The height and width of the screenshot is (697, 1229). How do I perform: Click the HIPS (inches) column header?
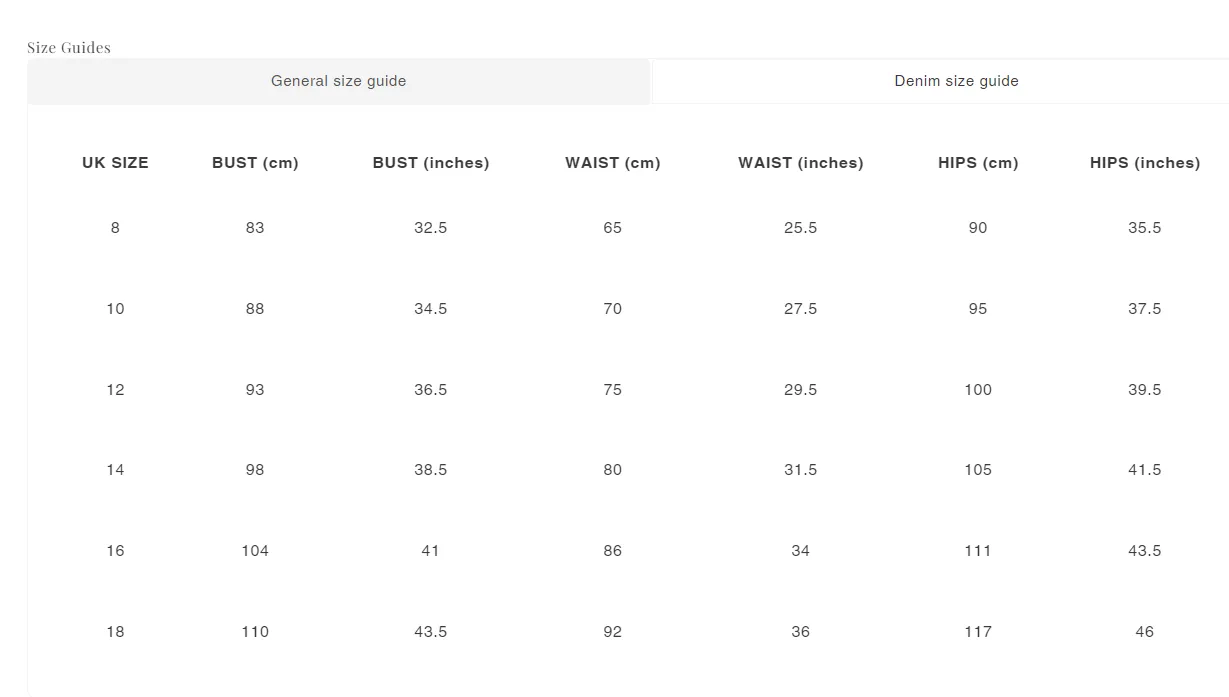coord(1145,163)
